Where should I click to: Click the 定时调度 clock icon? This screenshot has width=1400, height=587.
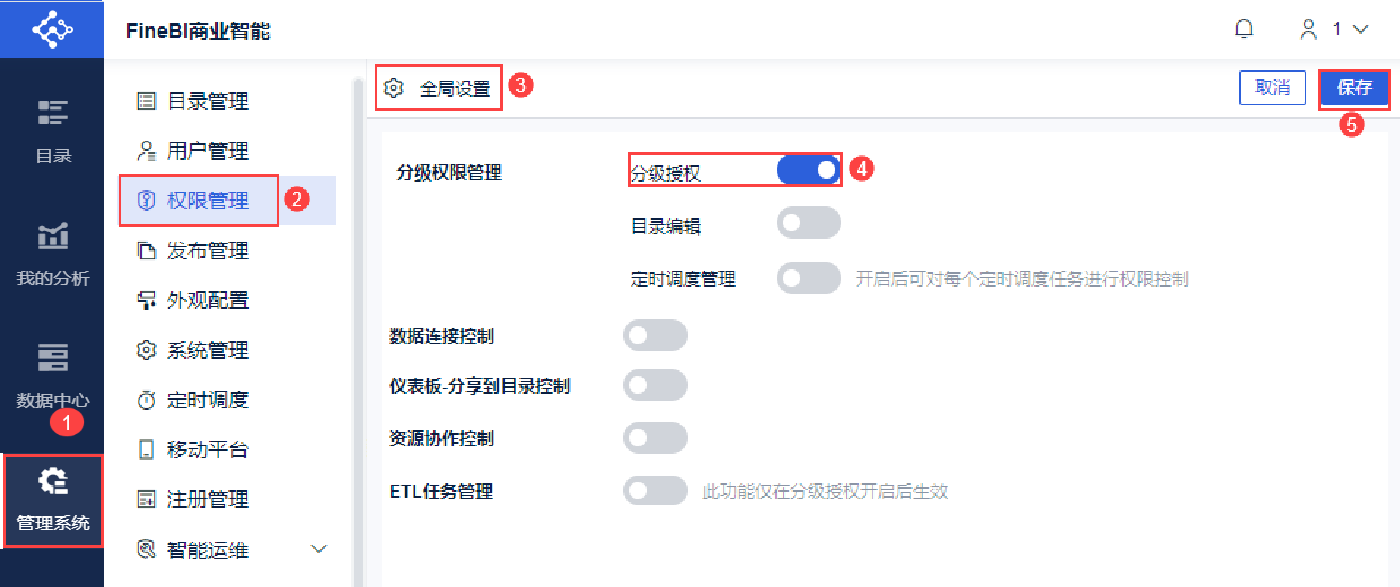click(x=147, y=400)
